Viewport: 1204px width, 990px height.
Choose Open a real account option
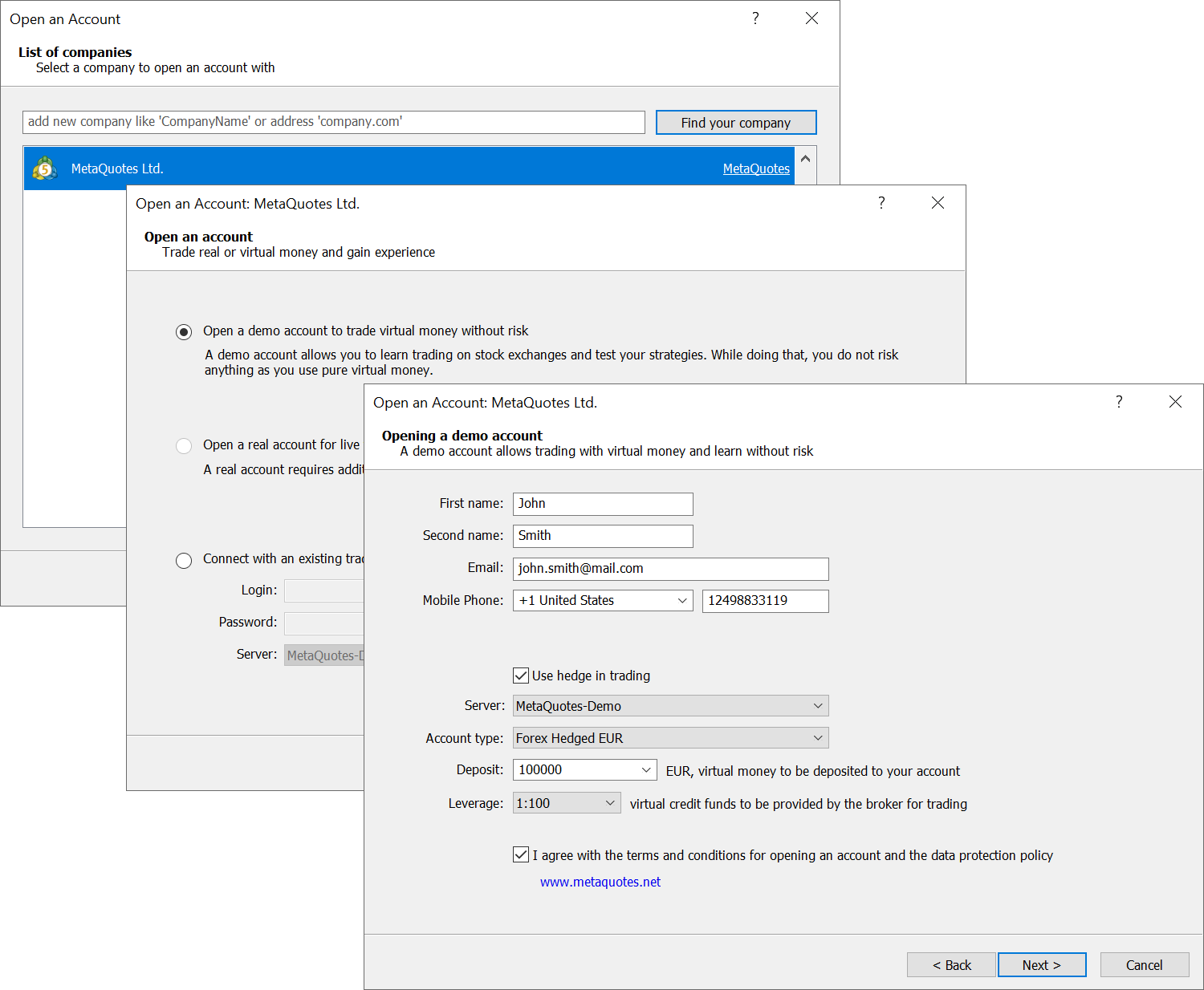(x=184, y=445)
